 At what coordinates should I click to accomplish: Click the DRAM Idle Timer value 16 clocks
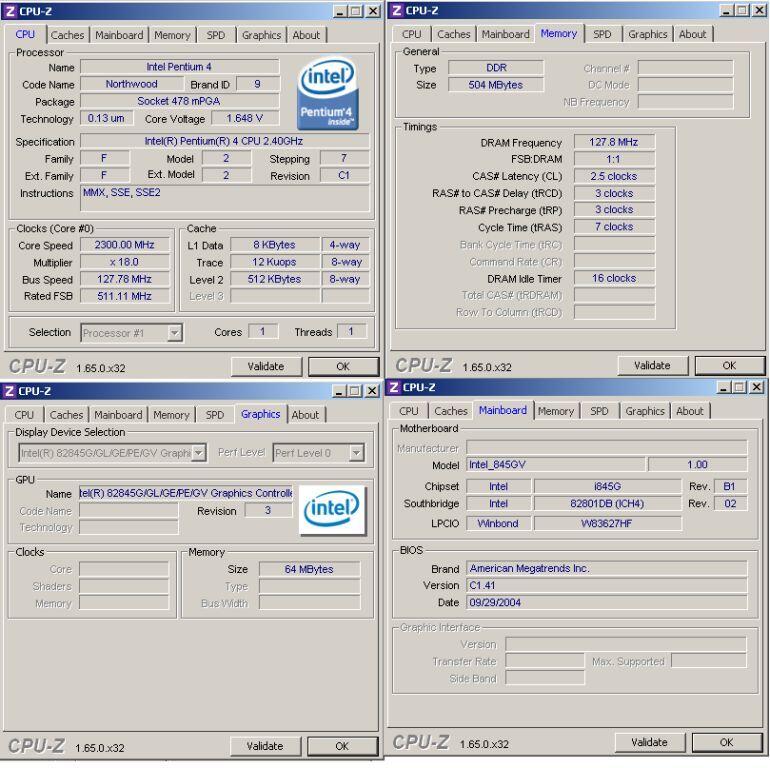pos(614,278)
